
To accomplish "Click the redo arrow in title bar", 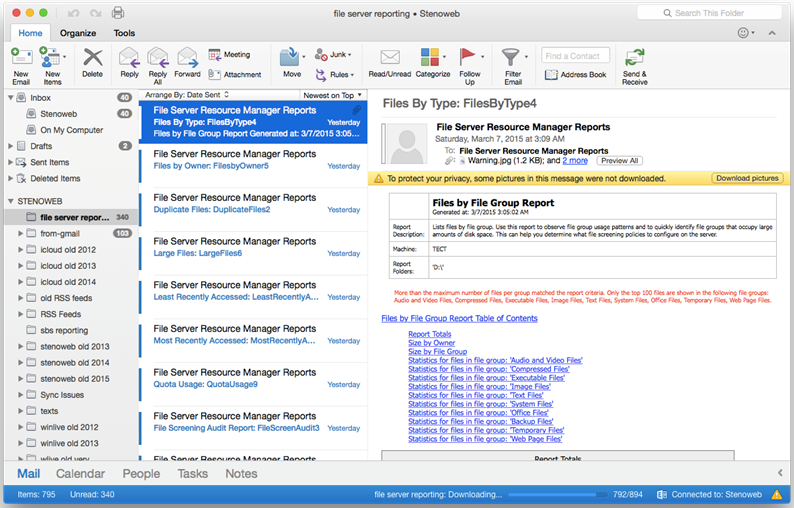I will pyautogui.click(x=96, y=13).
